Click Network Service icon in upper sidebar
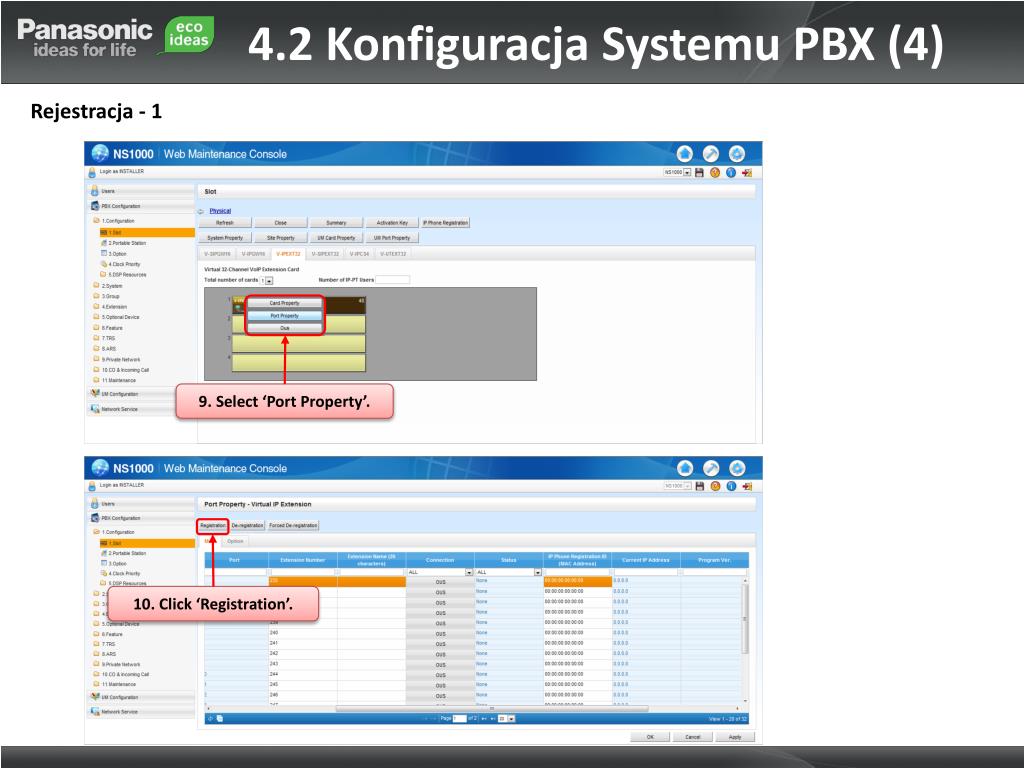The height and width of the screenshot is (768, 1024). coord(95,409)
